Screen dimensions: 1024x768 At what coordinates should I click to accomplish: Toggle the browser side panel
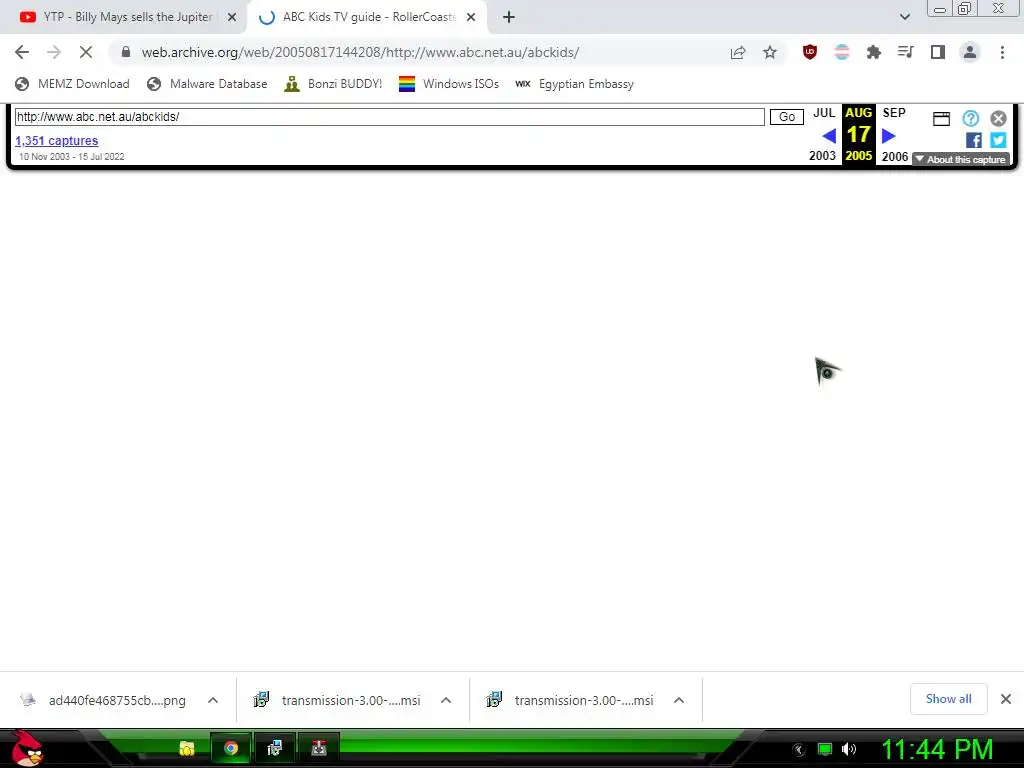pos(938,52)
